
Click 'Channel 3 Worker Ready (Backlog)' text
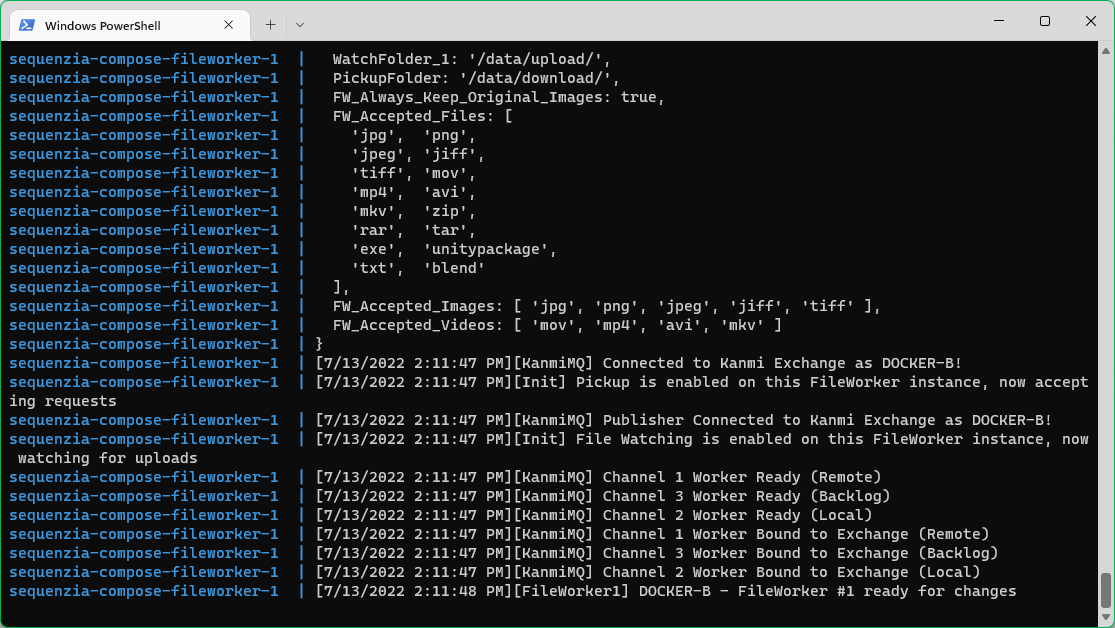click(746, 496)
